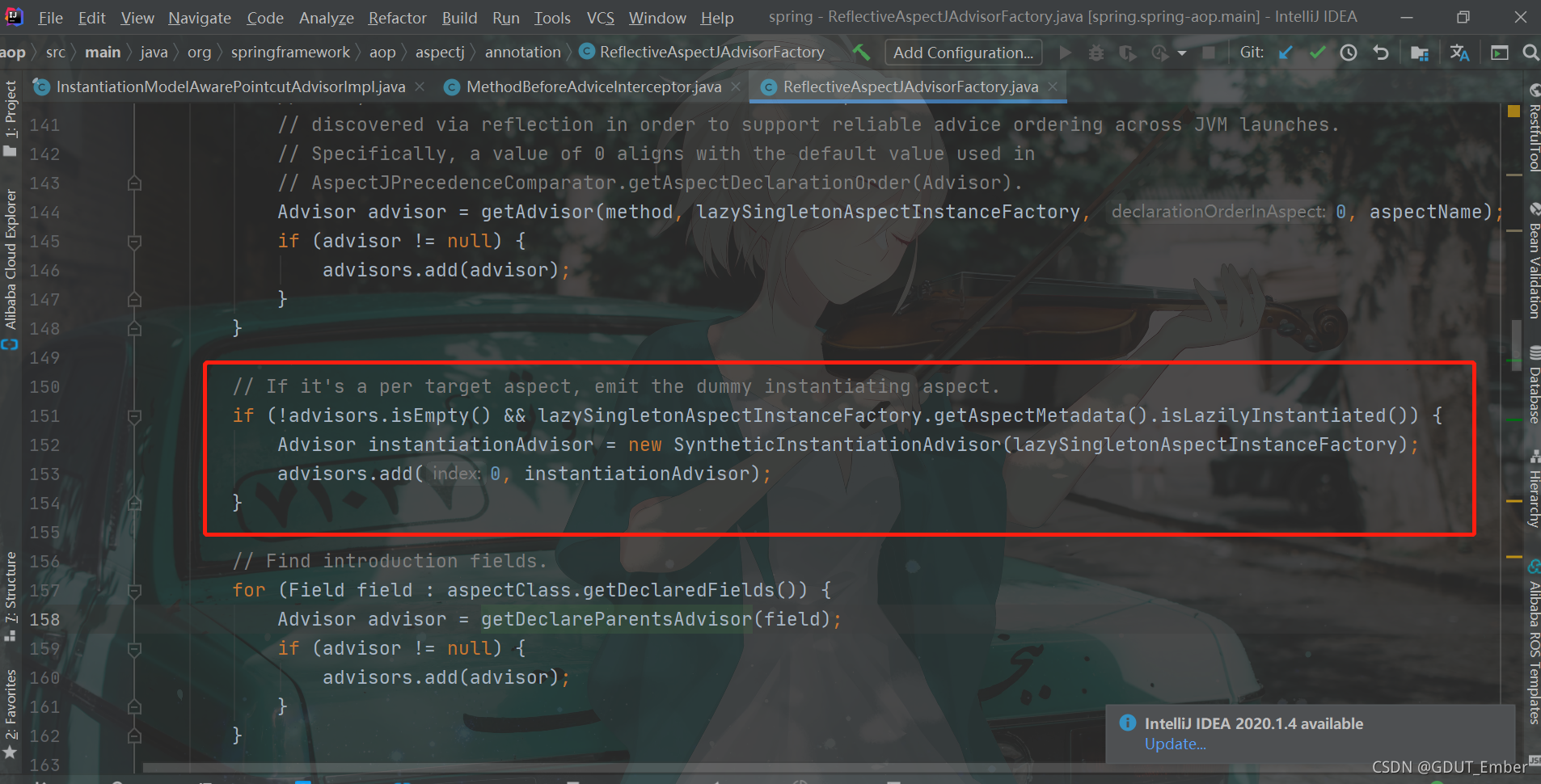The width and height of the screenshot is (1541, 784).
Task: Click the ReflectiveAspectJAdvisorFactory breadcrumb
Action: (x=703, y=53)
